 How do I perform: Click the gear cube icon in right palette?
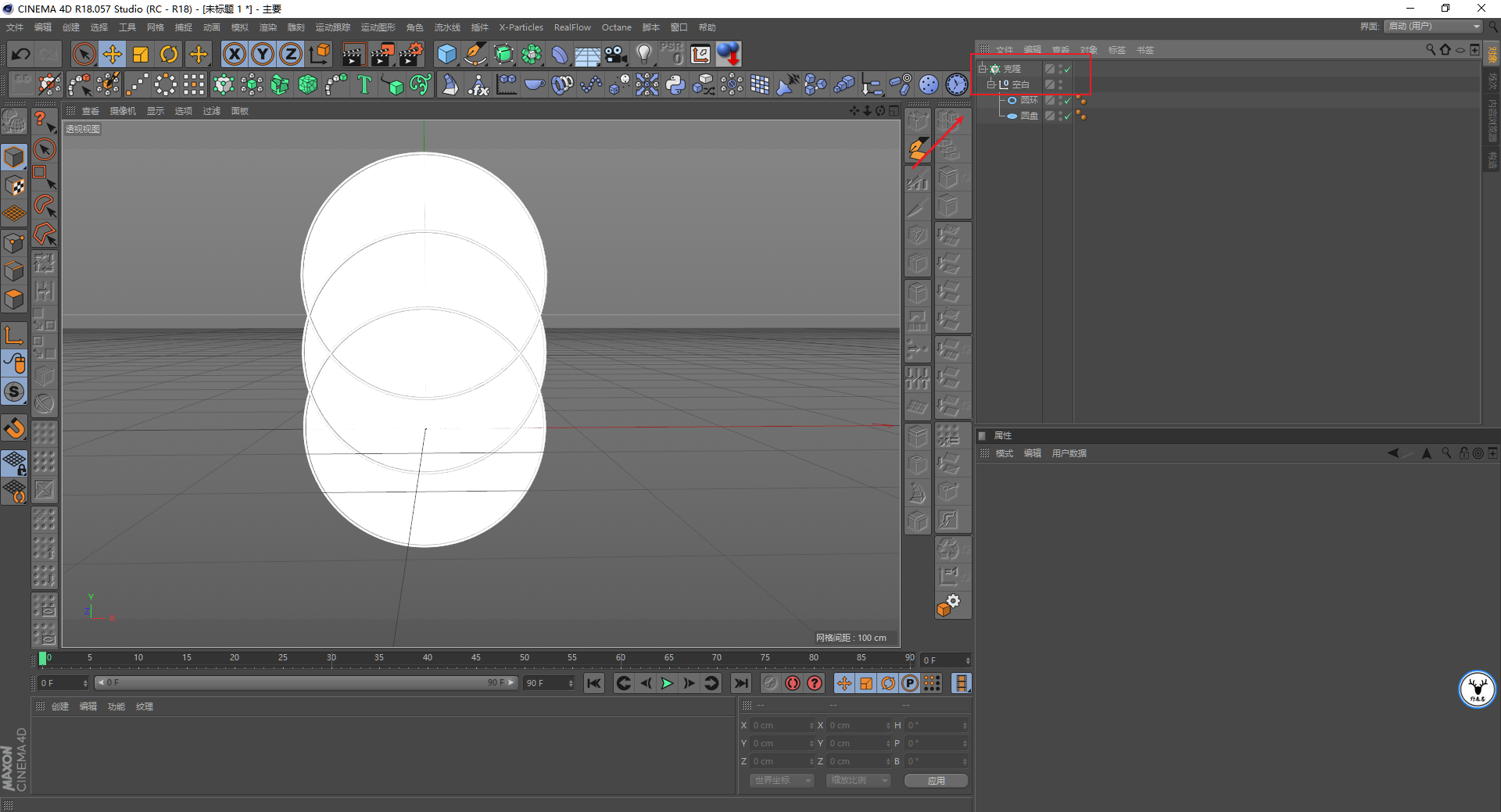click(x=948, y=605)
